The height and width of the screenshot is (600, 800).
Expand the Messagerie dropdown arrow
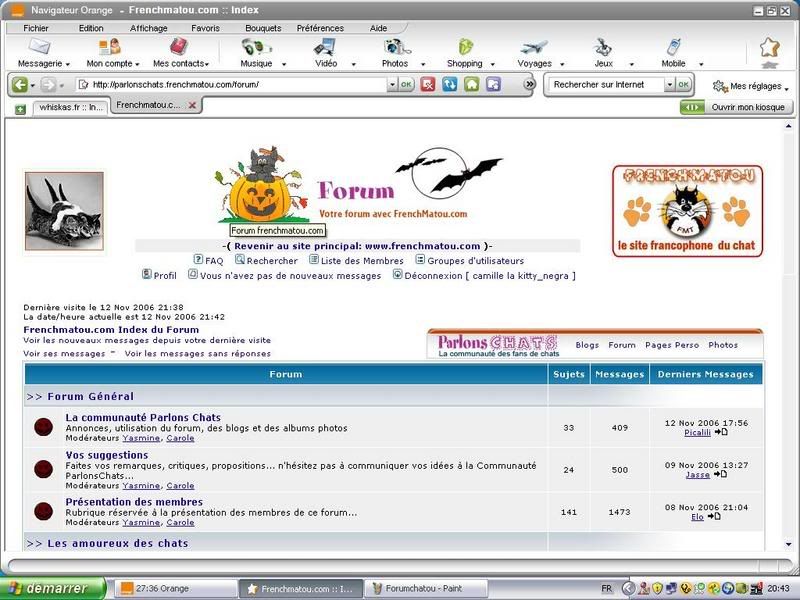click(67, 64)
